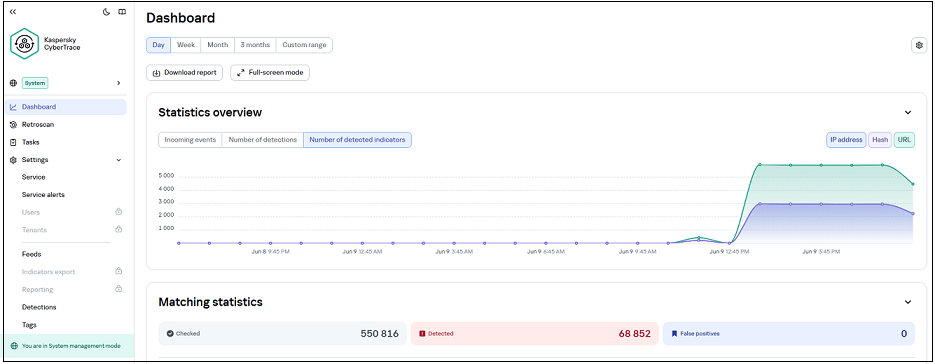Viewport: 935px width, 364px height.
Task: Click the lock icon next to Reporting
Action: (x=119, y=289)
